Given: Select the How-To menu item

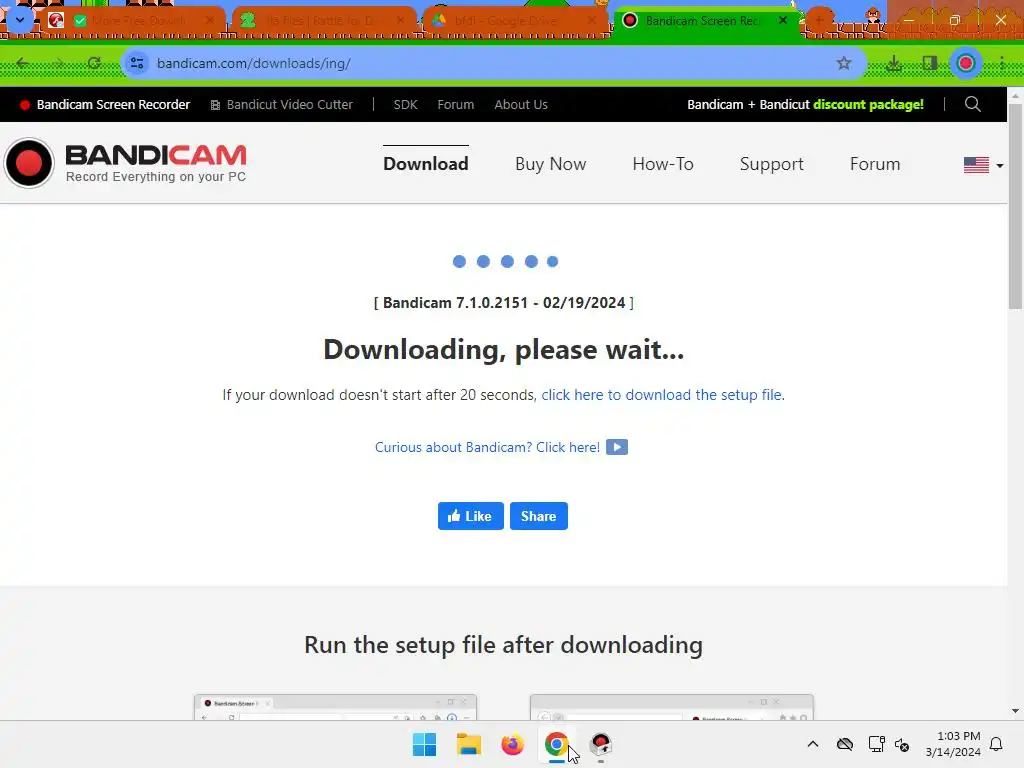Looking at the screenshot, I should [663, 164].
